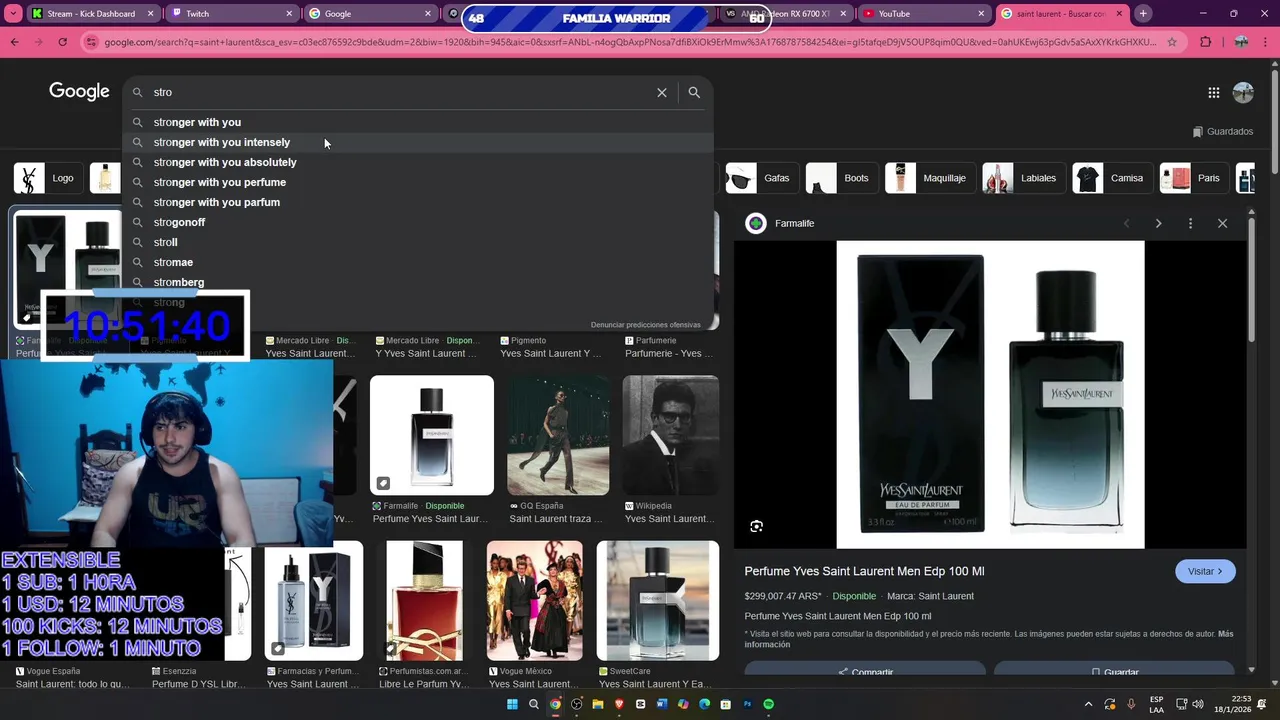
Task: Go back in browser history
Action: click(14, 42)
